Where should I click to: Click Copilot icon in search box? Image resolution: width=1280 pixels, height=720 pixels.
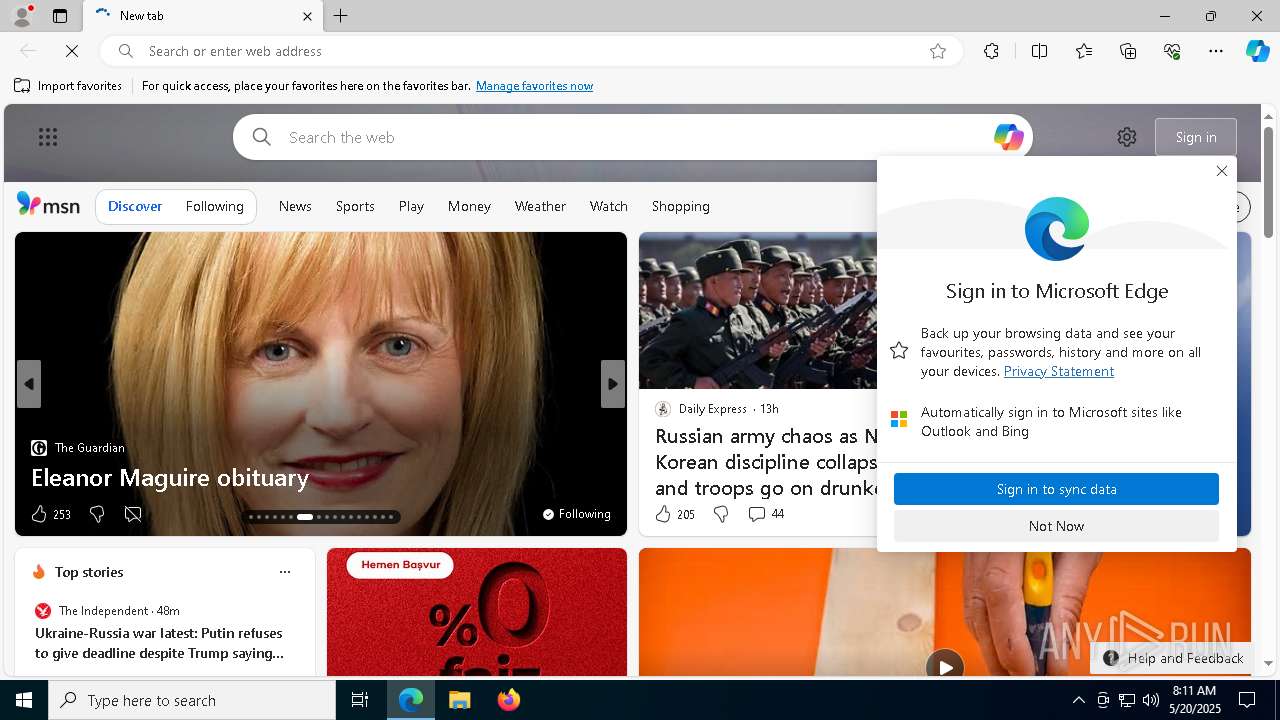point(1008,137)
